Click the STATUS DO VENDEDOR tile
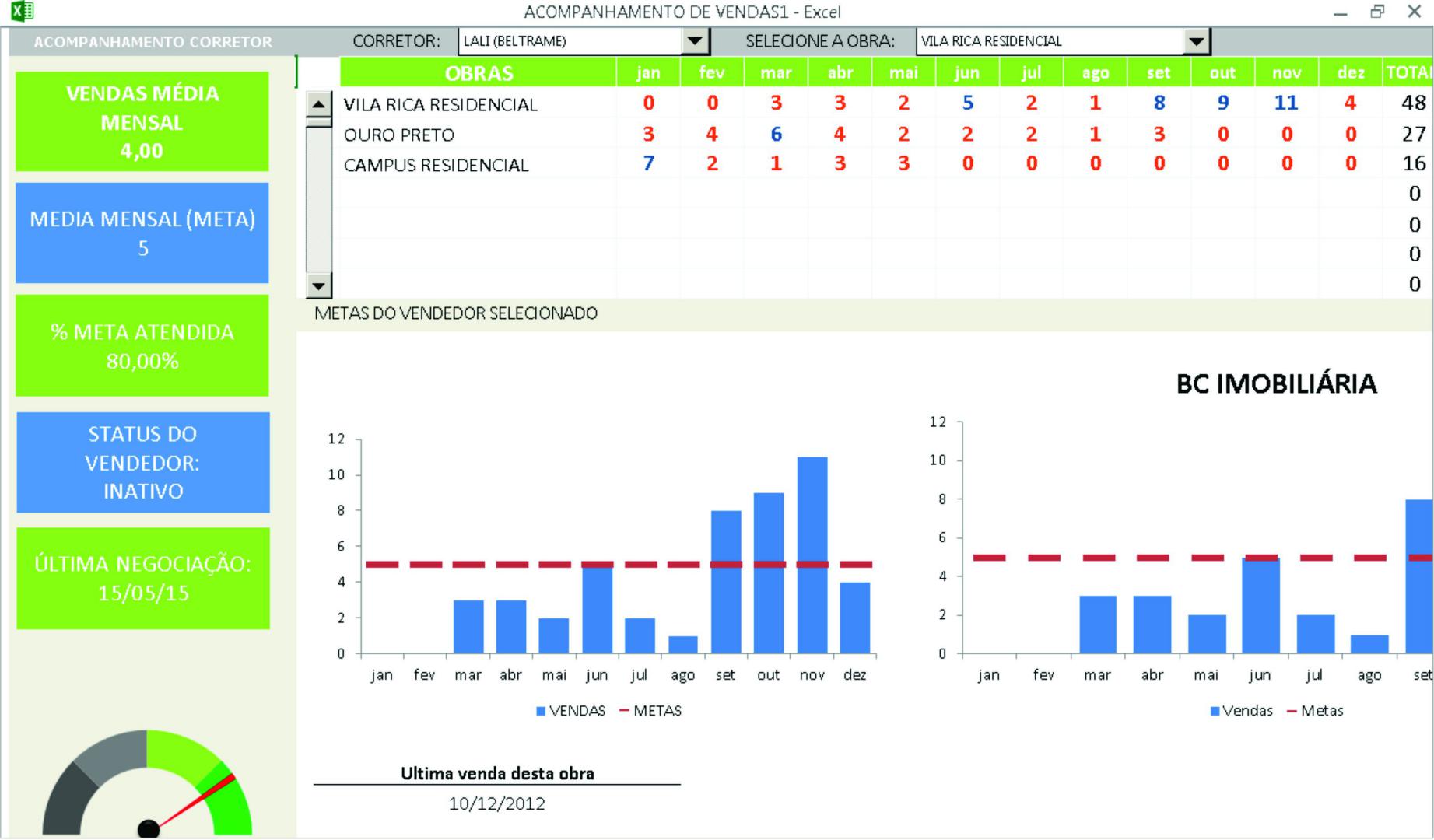Viewport: 1434px width, 840px height. tap(143, 462)
